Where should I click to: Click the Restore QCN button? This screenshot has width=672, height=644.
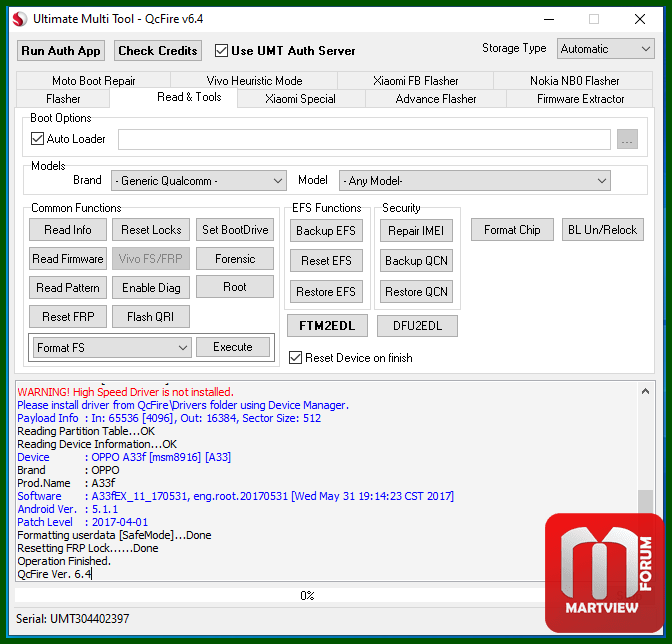(416, 292)
